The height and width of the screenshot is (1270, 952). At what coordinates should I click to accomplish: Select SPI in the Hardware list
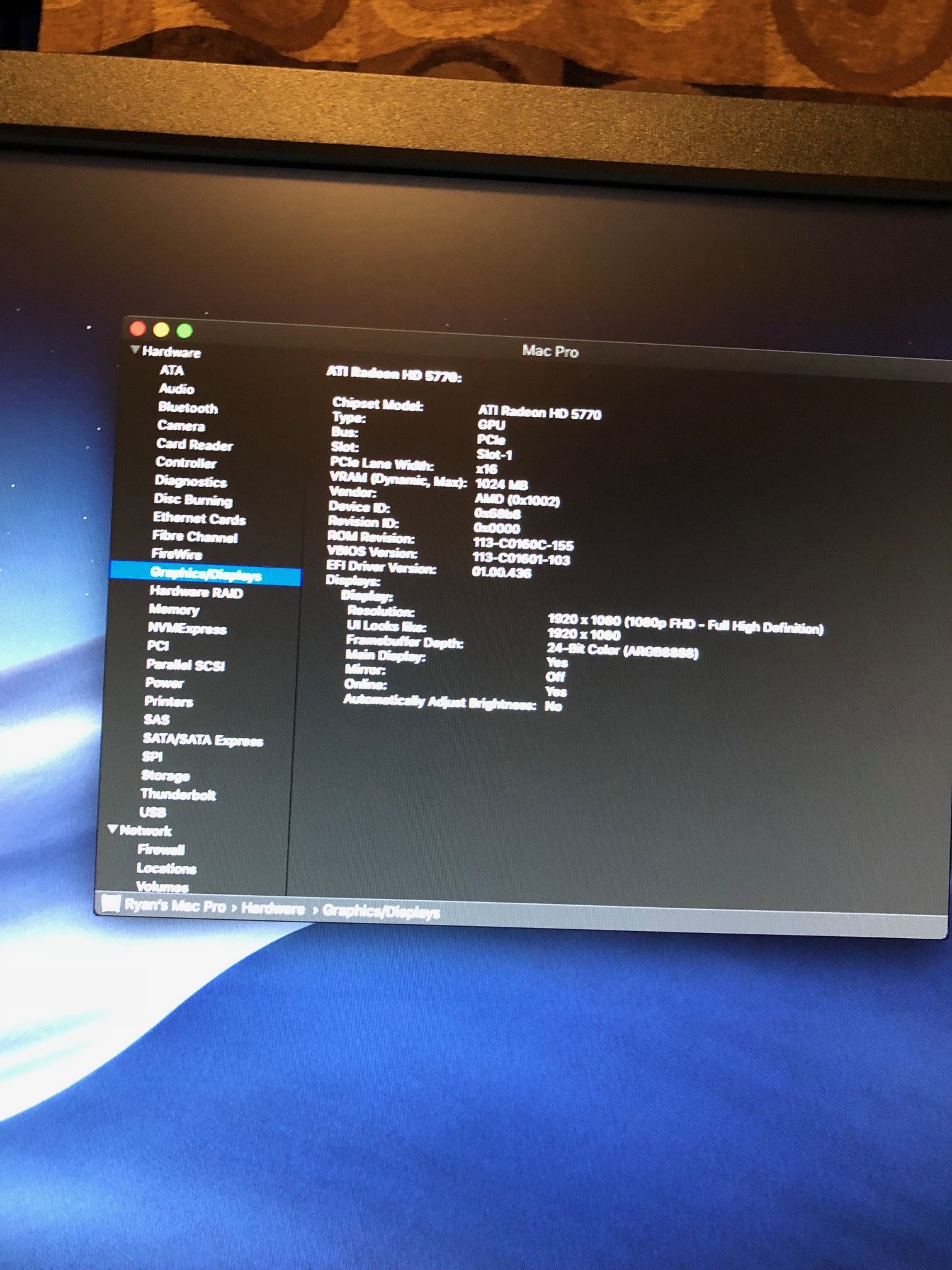click(x=152, y=757)
